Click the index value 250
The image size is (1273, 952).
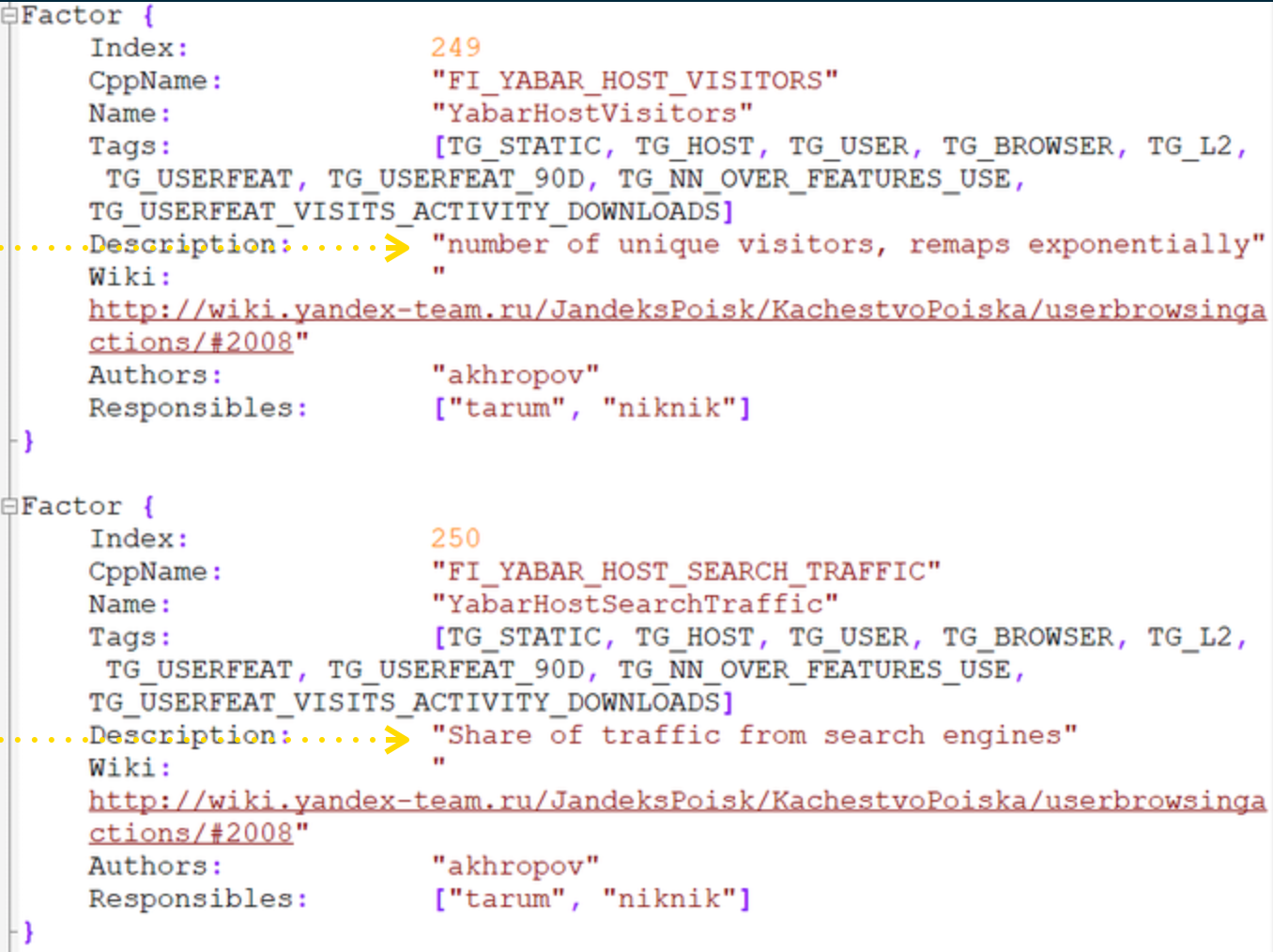pyautogui.click(x=455, y=539)
